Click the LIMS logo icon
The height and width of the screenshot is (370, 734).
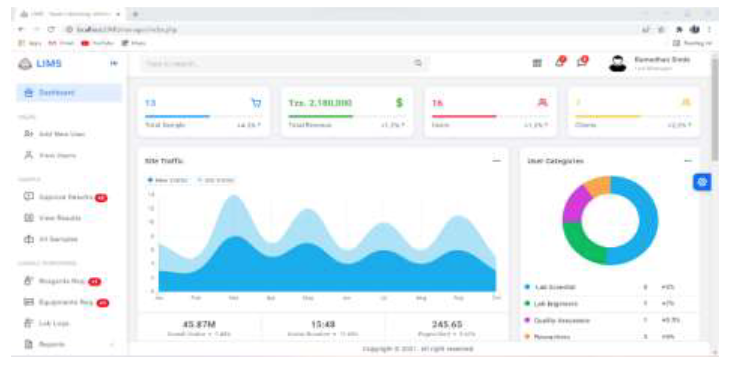pos(25,64)
